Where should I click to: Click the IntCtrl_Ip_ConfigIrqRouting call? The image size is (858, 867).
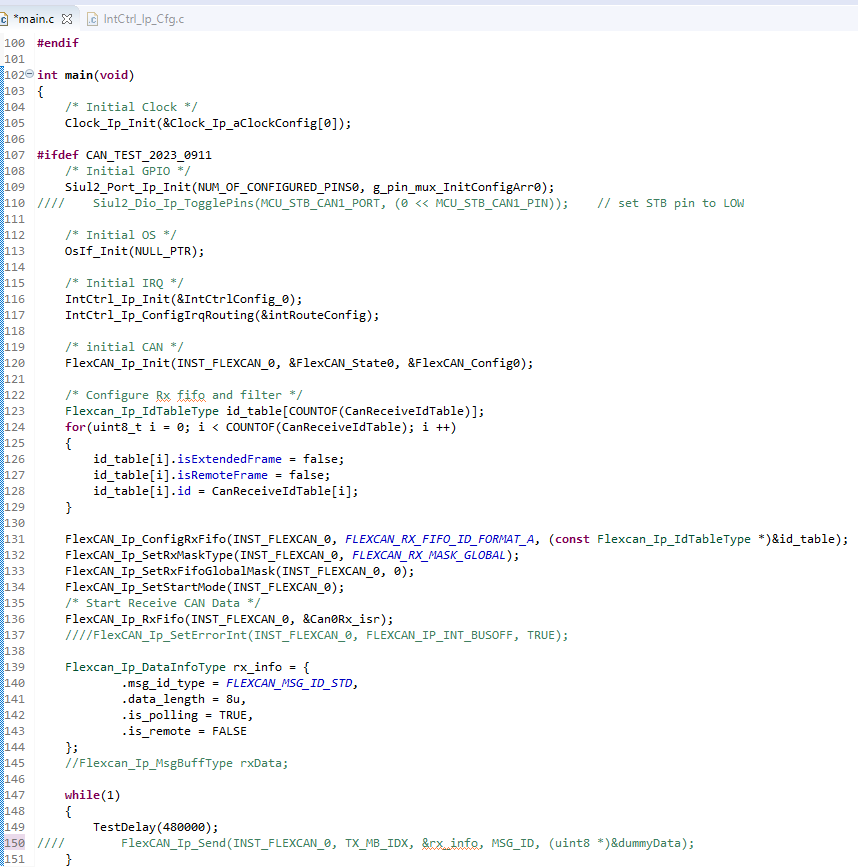point(222,316)
